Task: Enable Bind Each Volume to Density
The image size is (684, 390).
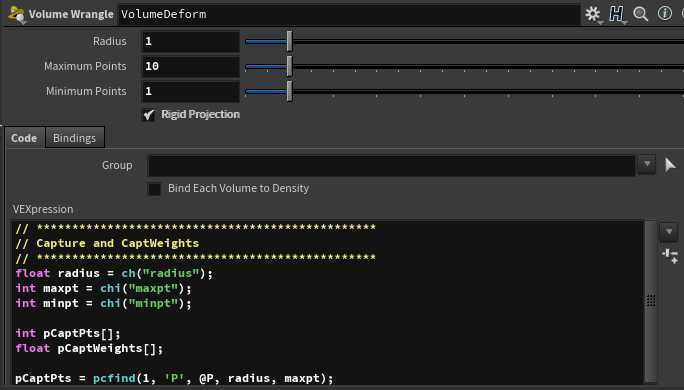Action: pos(154,189)
